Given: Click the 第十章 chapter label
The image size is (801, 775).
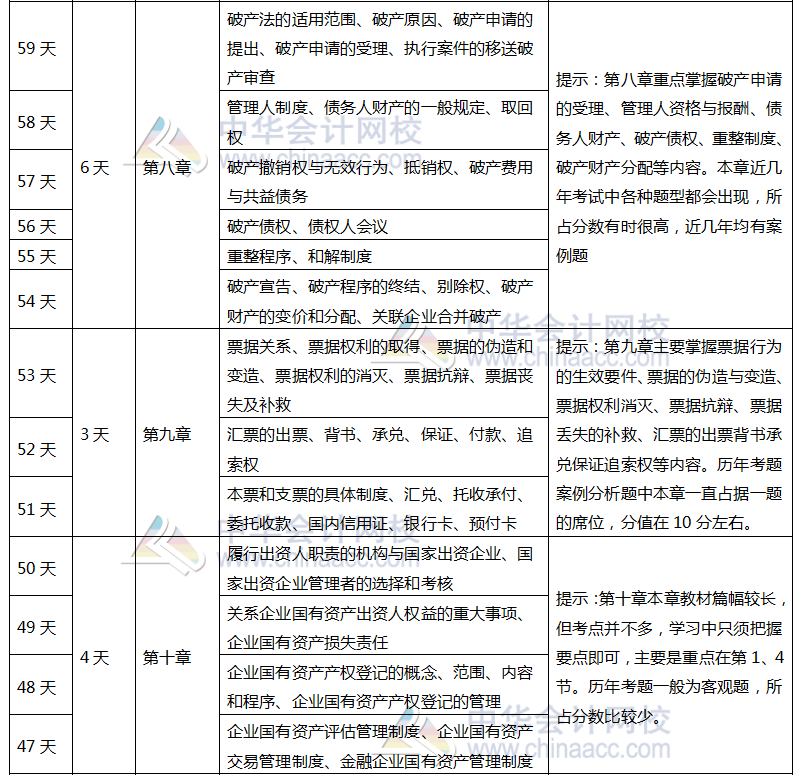Looking at the screenshot, I should pyautogui.click(x=166, y=656).
